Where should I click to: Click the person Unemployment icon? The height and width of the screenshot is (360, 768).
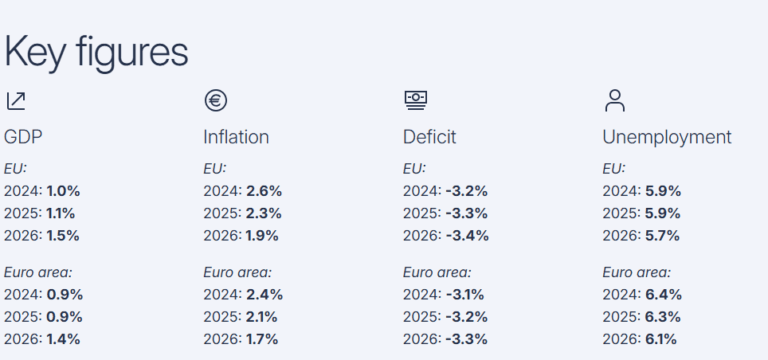point(615,100)
